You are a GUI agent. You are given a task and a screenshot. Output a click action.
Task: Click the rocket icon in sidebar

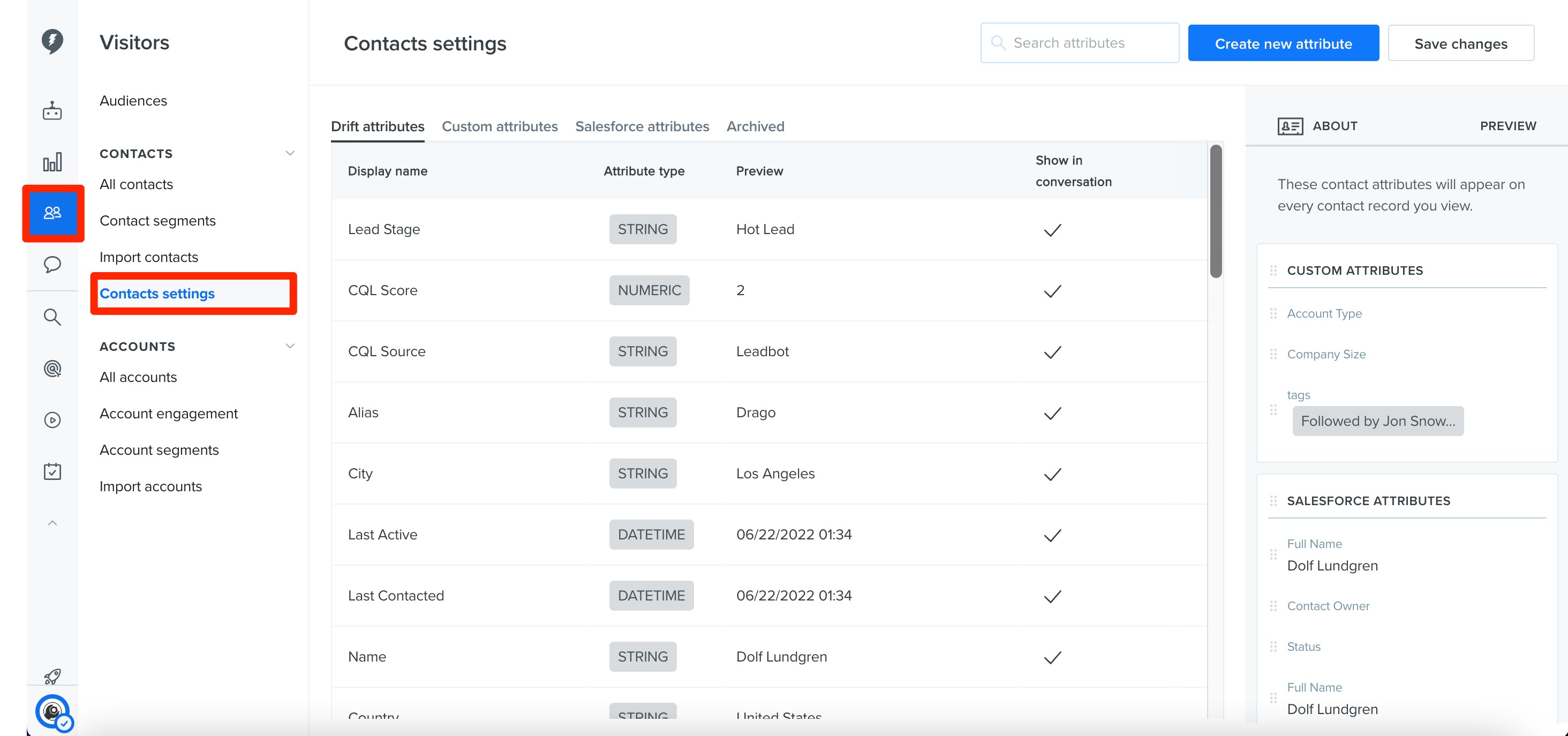(x=52, y=675)
